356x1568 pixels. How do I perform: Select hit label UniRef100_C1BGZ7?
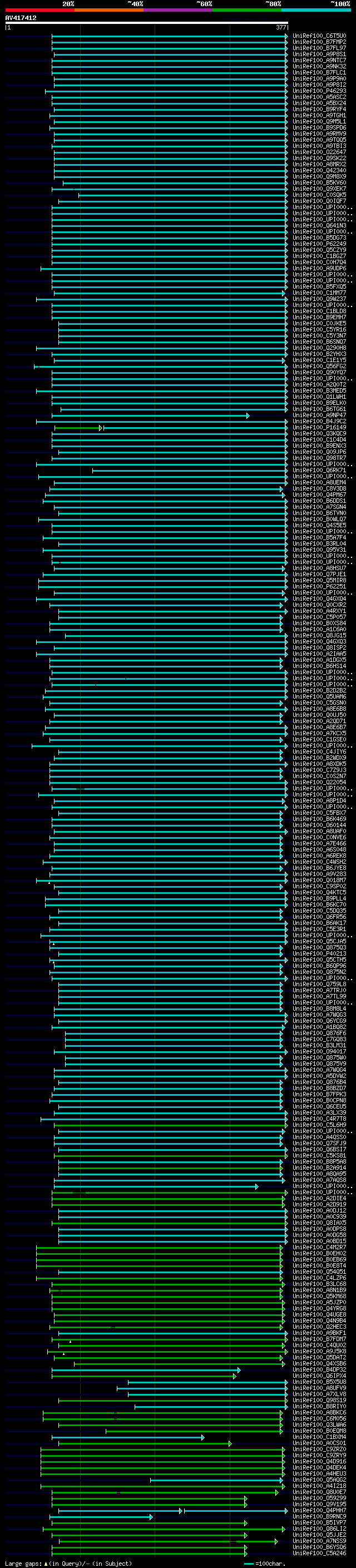tap(319, 256)
